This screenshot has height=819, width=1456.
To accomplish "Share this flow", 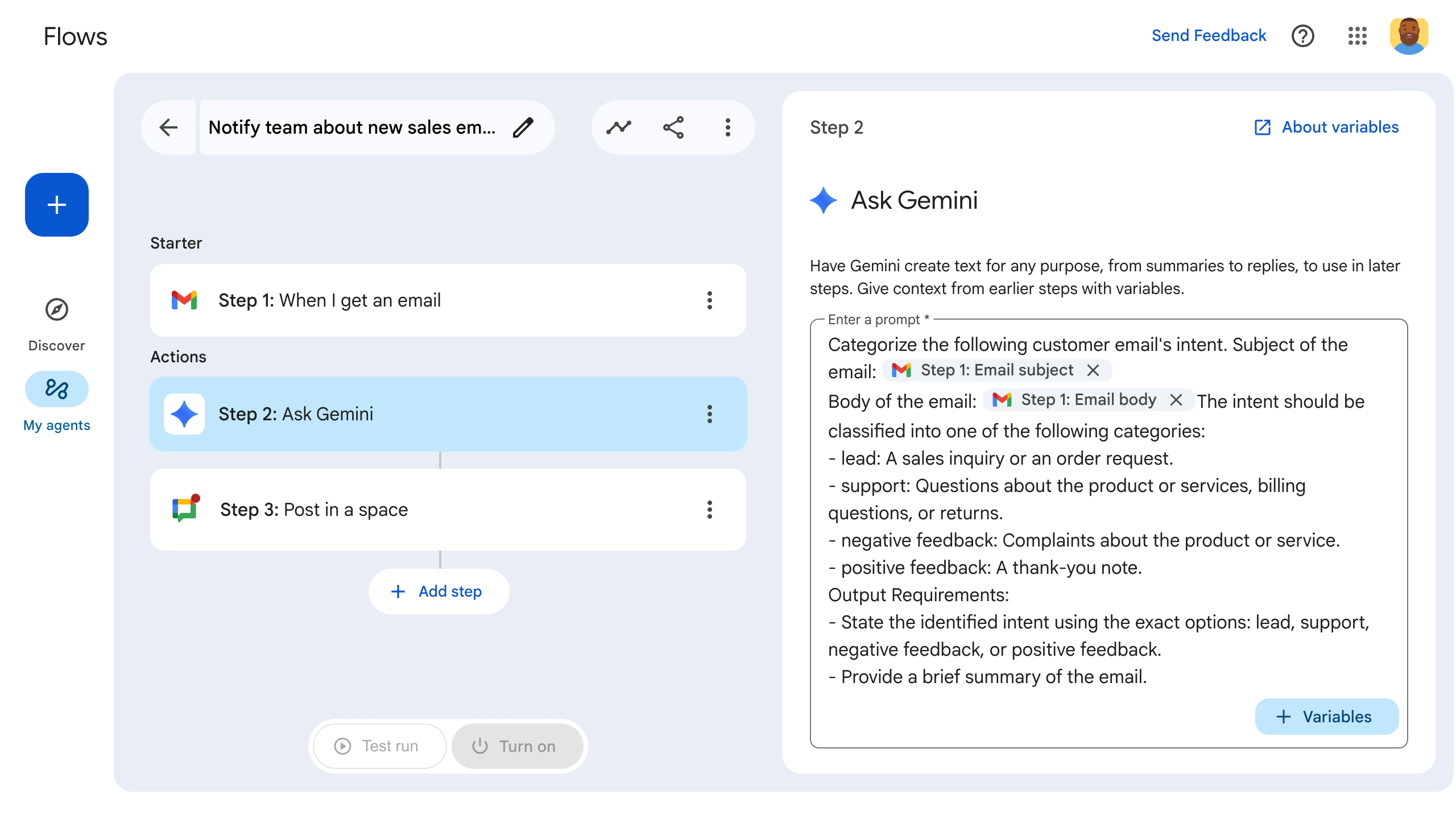I will [673, 127].
